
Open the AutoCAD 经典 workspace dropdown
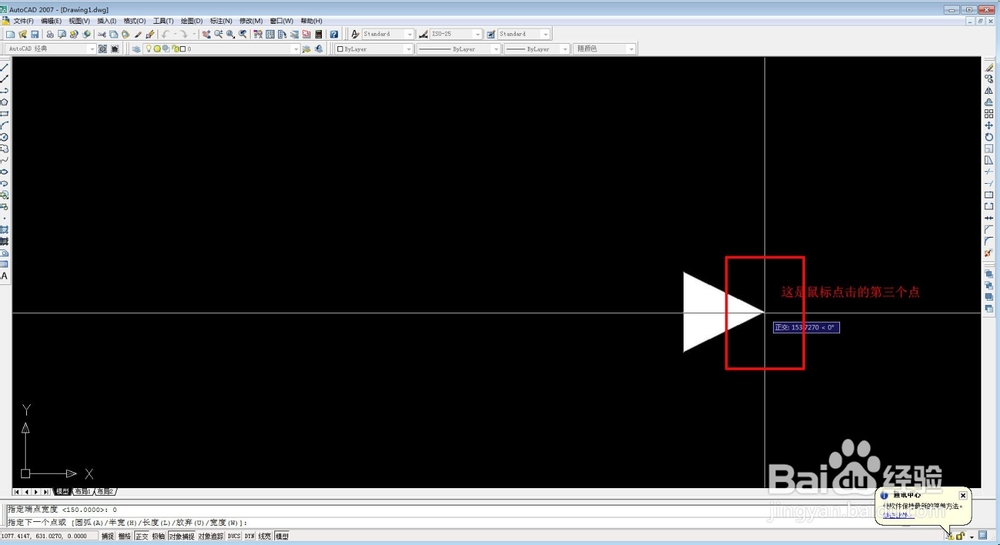[x=91, y=48]
